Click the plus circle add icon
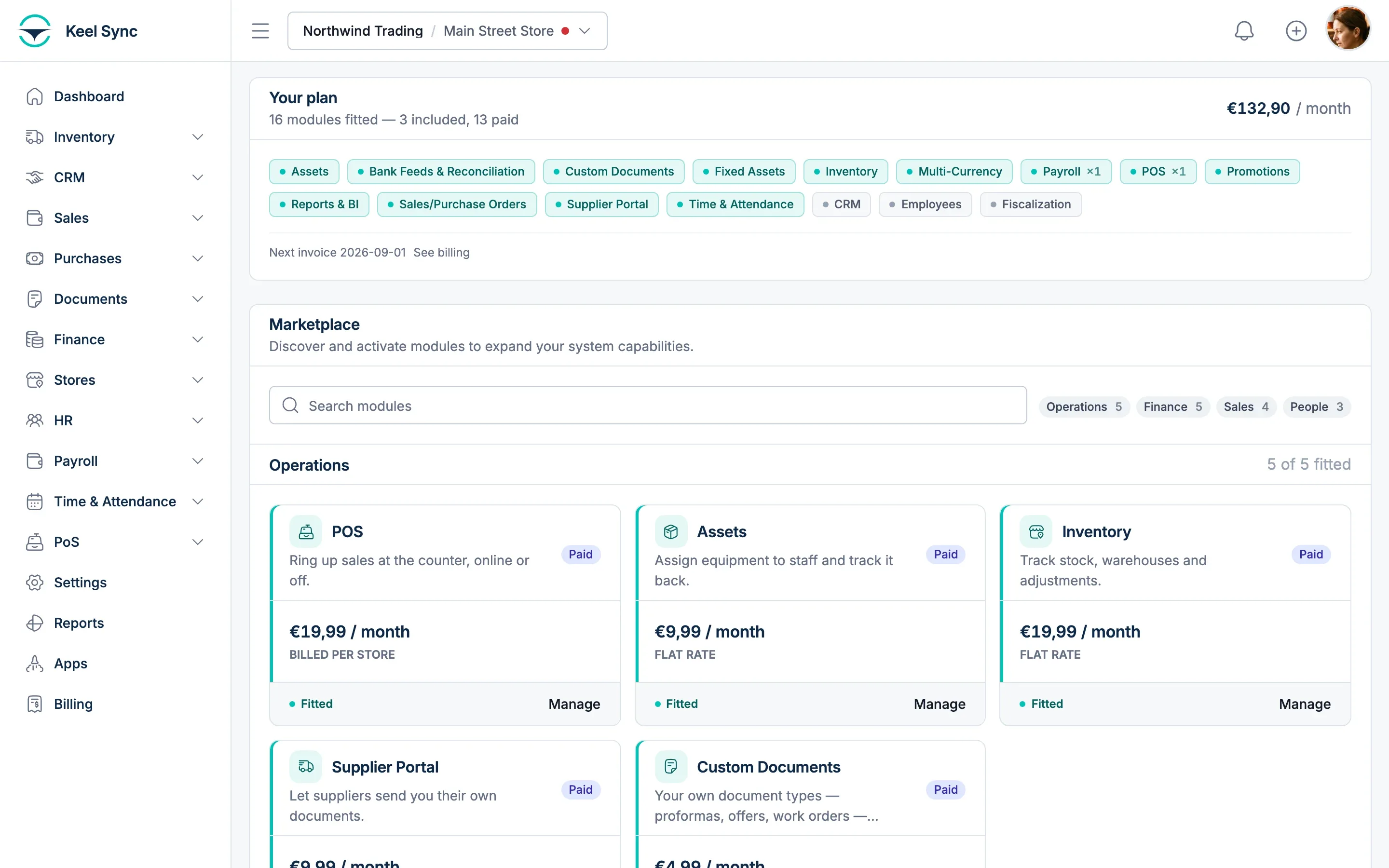This screenshot has height=868, width=1389. pyautogui.click(x=1296, y=31)
